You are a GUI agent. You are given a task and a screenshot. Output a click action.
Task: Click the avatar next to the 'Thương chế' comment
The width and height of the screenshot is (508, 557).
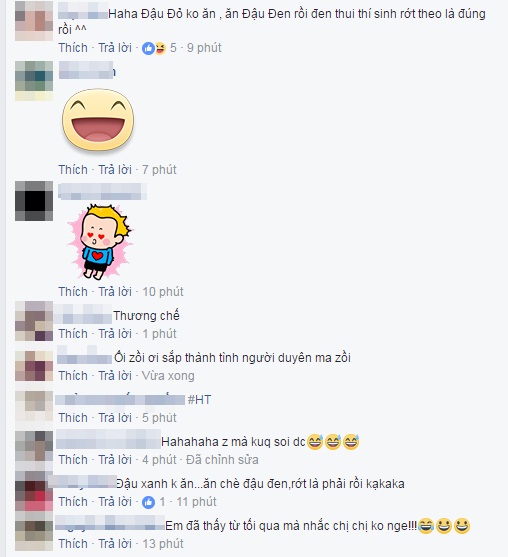coord(34,321)
